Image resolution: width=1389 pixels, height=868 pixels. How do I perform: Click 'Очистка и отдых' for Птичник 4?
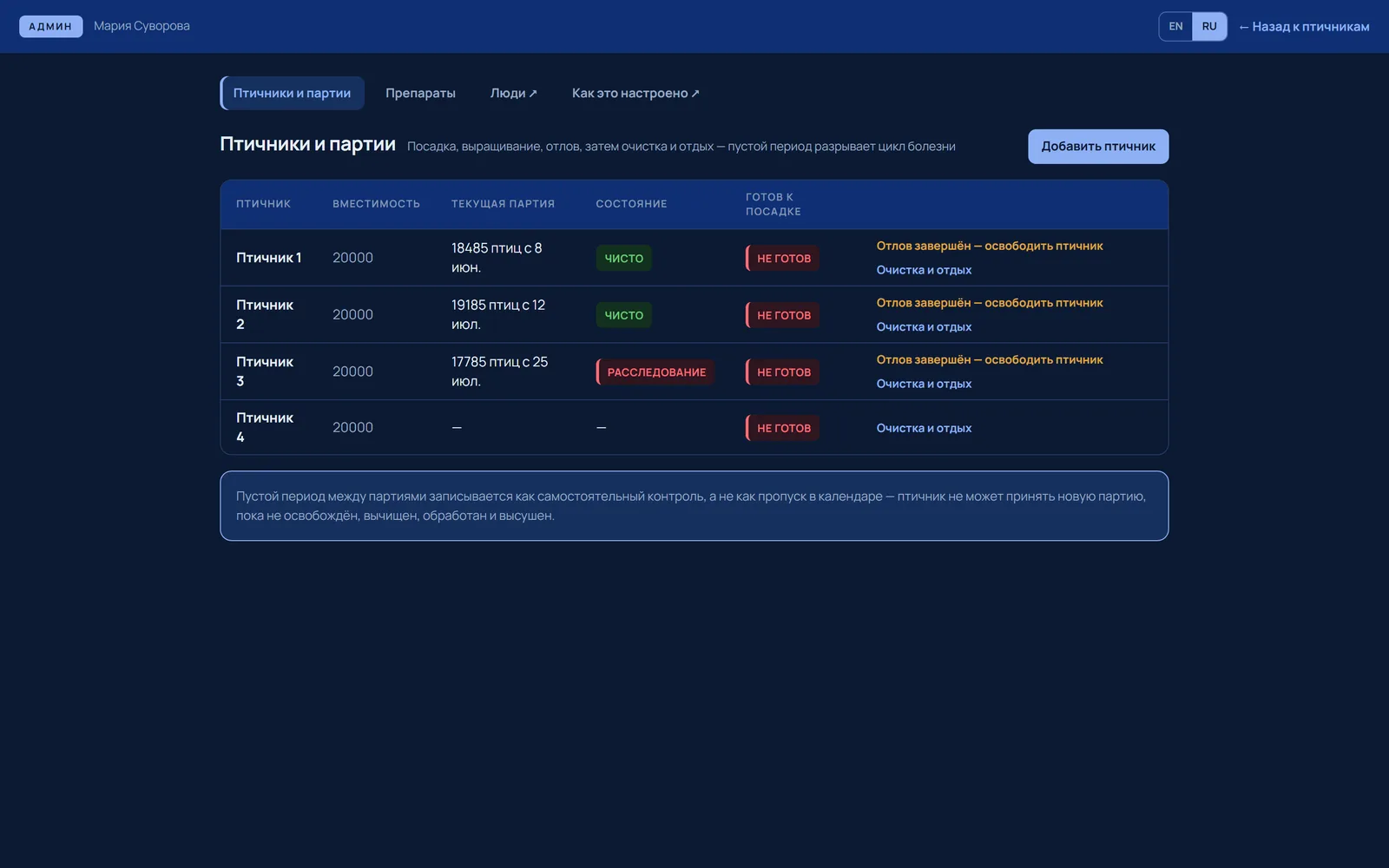(924, 428)
